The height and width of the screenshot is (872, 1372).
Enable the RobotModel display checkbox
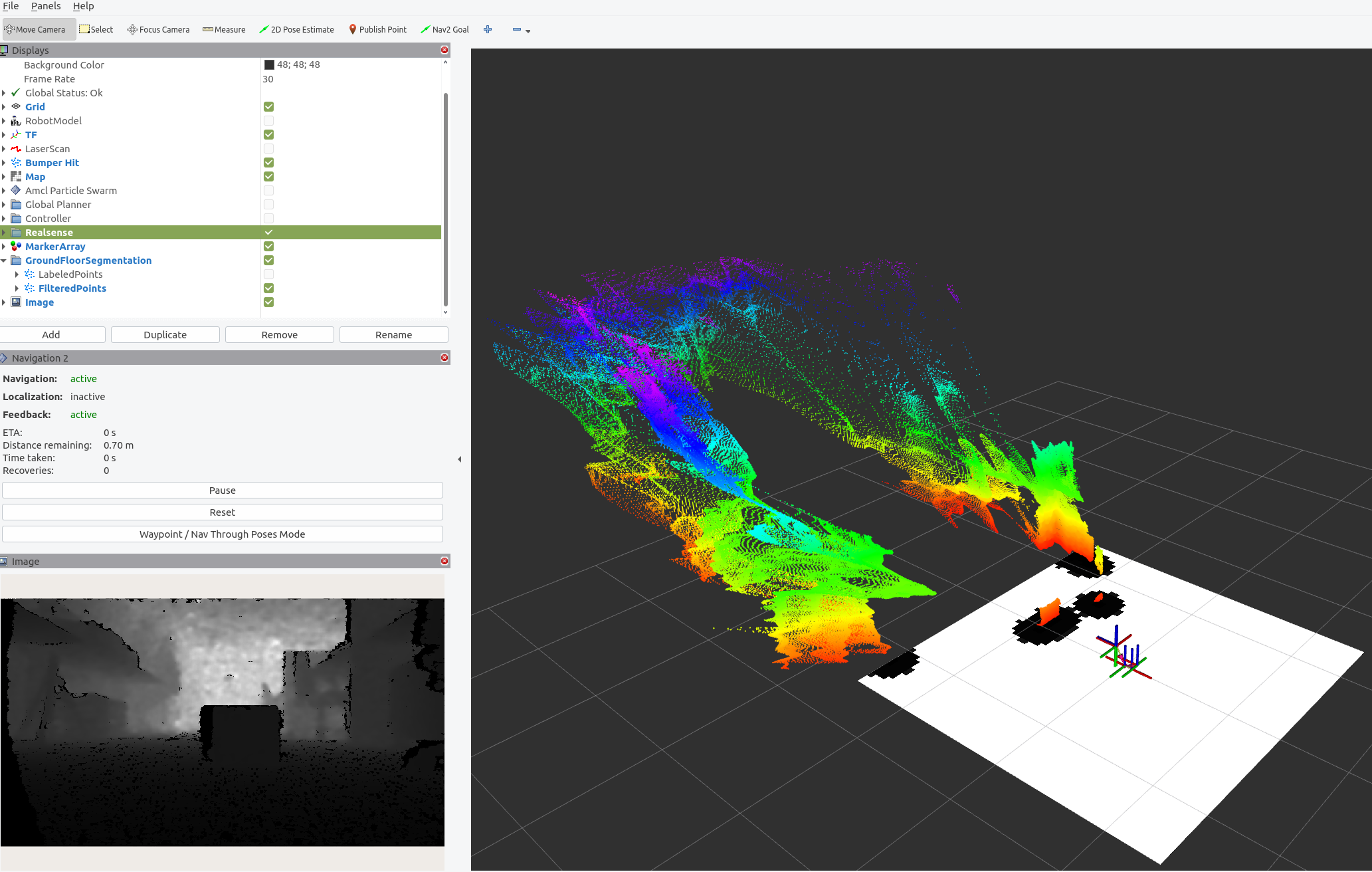click(268, 120)
